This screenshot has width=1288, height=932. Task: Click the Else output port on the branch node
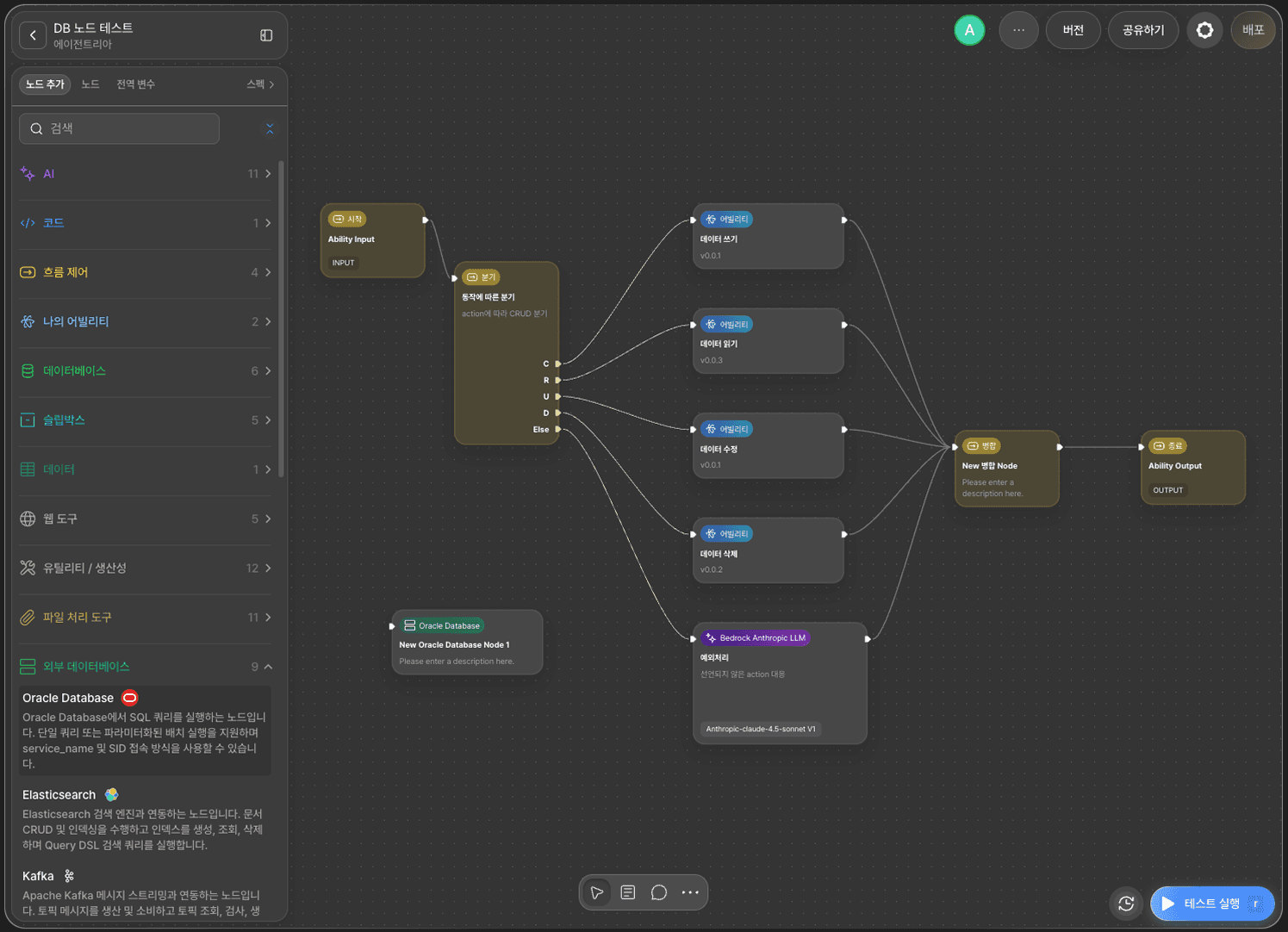pos(558,429)
